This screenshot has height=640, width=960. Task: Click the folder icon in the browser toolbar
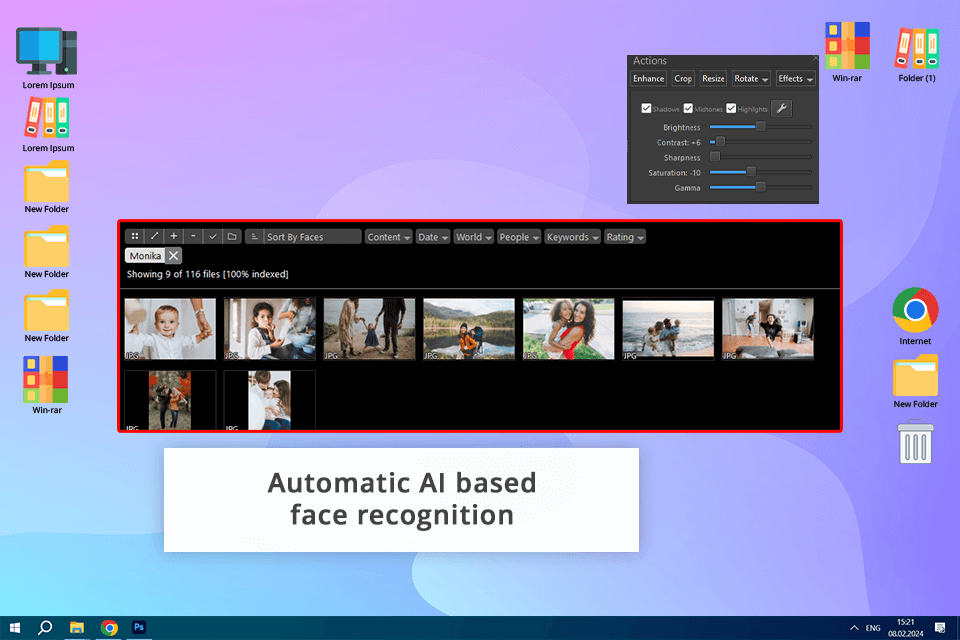click(x=232, y=236)
